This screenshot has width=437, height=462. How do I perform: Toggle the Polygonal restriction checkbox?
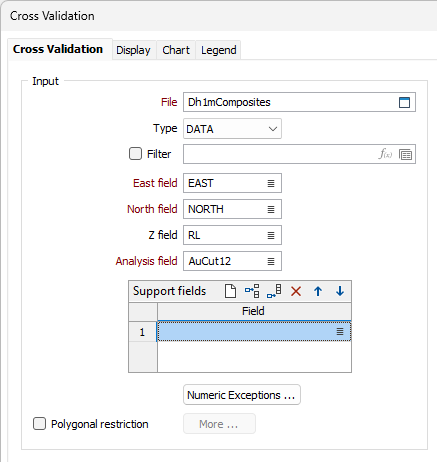[39, 424]
